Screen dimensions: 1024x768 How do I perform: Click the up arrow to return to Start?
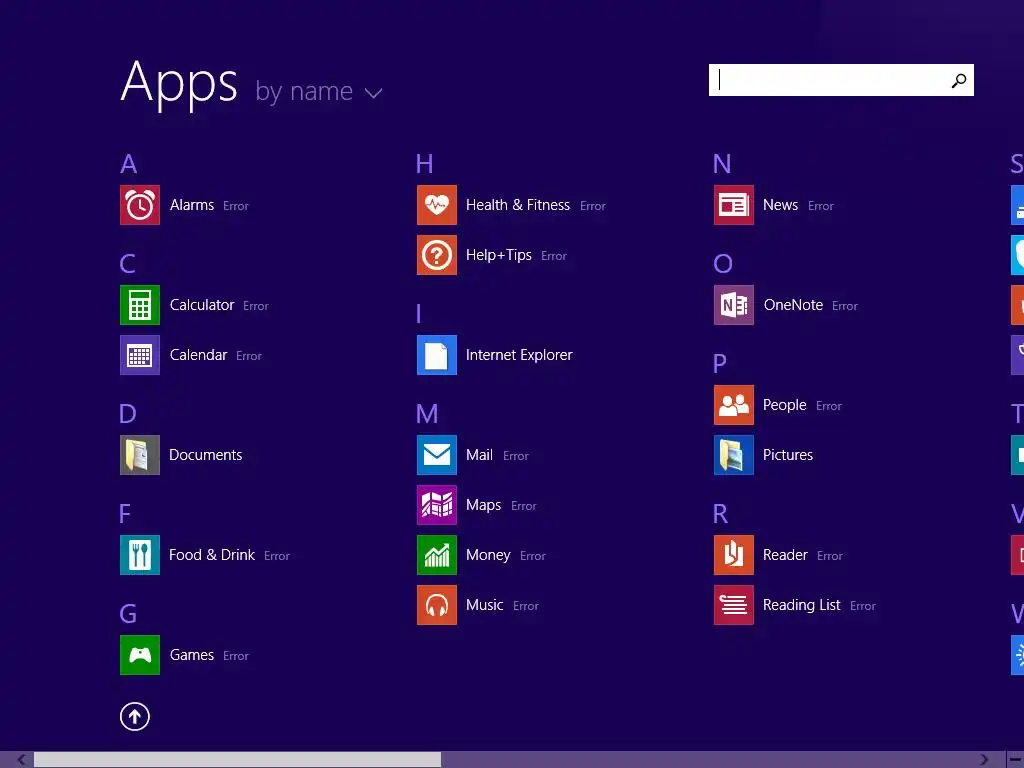pos(135,716)
